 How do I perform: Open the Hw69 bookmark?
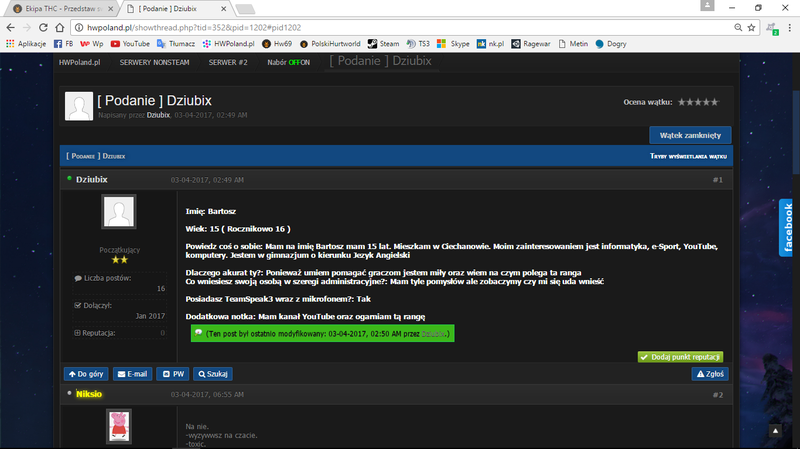[x=277, y=44]
